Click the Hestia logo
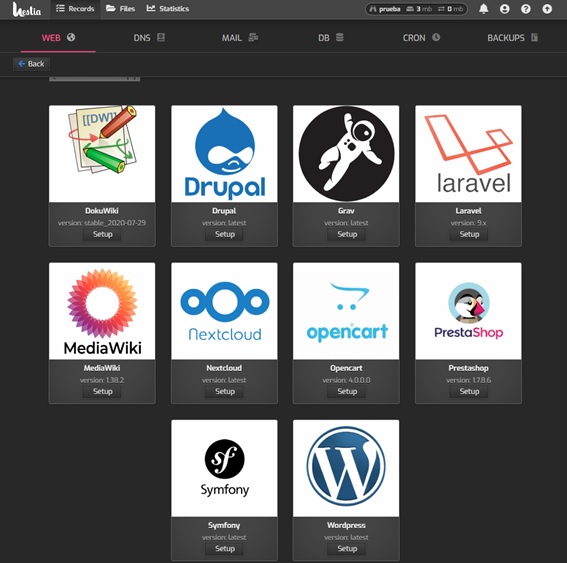This screenshot has height=563, width=567. pos(27,9)
